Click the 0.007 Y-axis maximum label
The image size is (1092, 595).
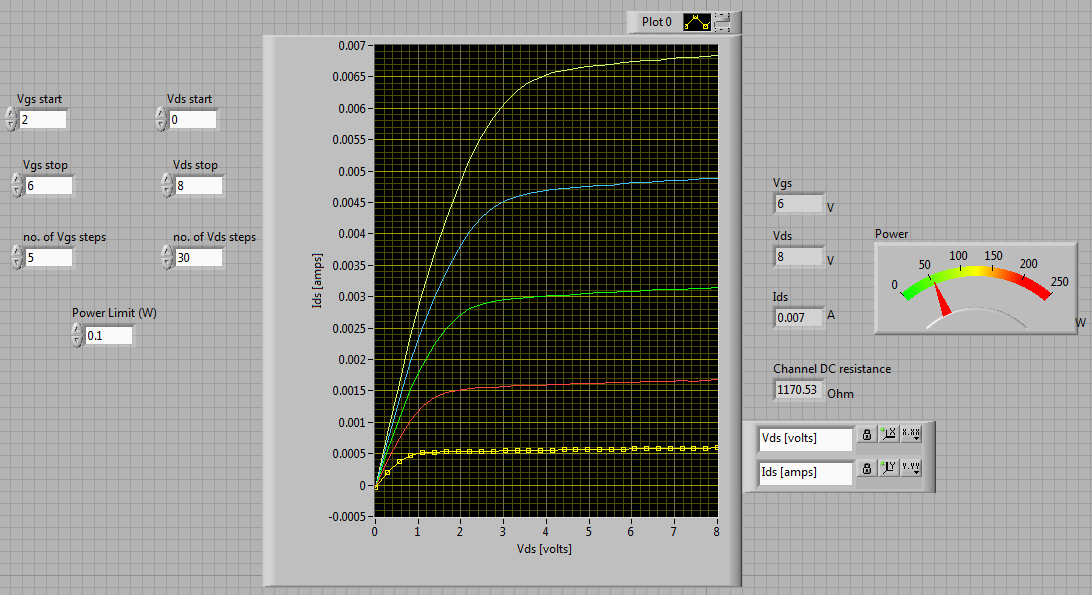coord(352,45)
